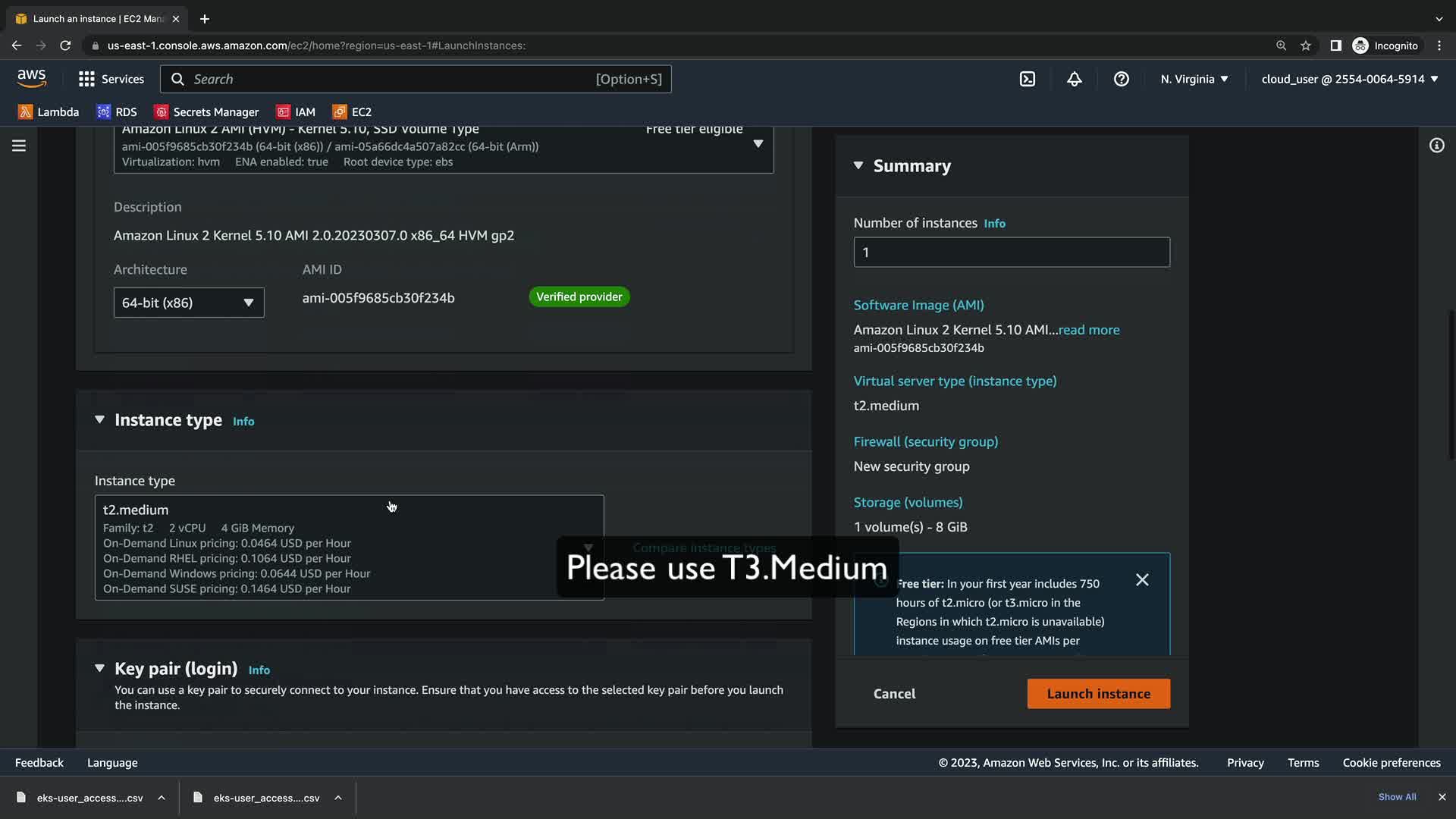Viewport: 1456px width, 819px height.
Task: Collapse the Key pair (login) section
Action: point(99,669)
